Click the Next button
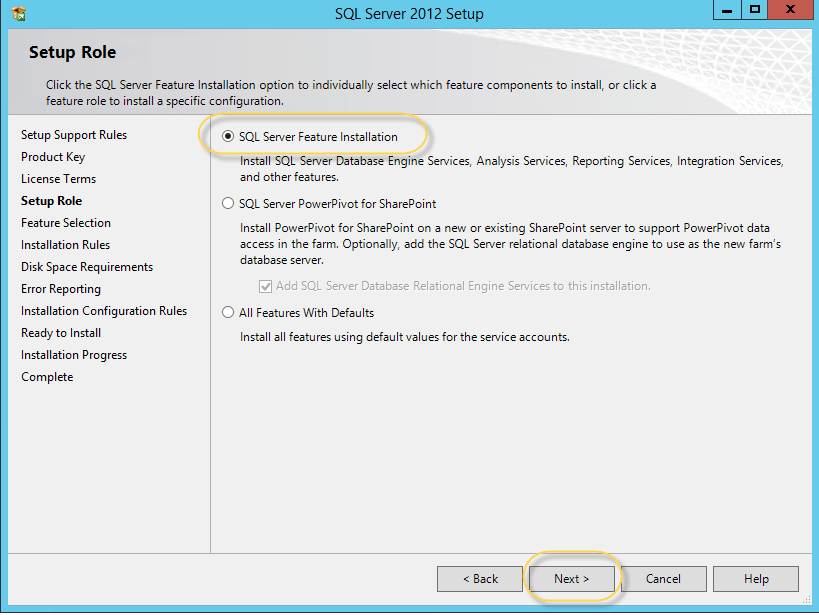Image resolution: width=819 pixels, height=615 pixels. coord(572,579)
